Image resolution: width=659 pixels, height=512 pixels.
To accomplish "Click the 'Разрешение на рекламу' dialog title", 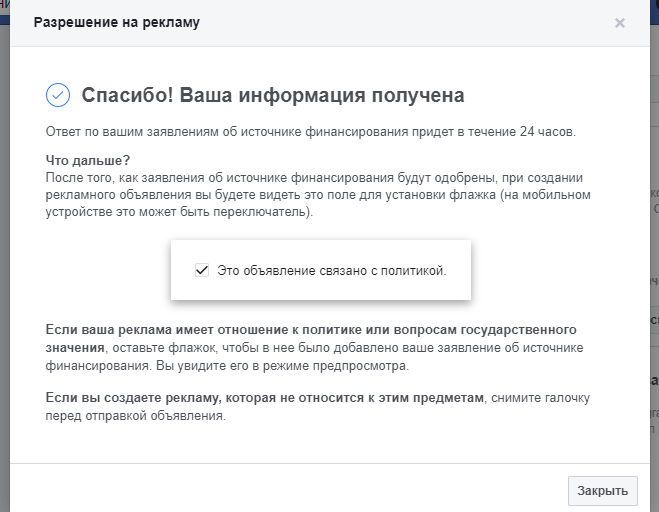I will tap(116, 22).
